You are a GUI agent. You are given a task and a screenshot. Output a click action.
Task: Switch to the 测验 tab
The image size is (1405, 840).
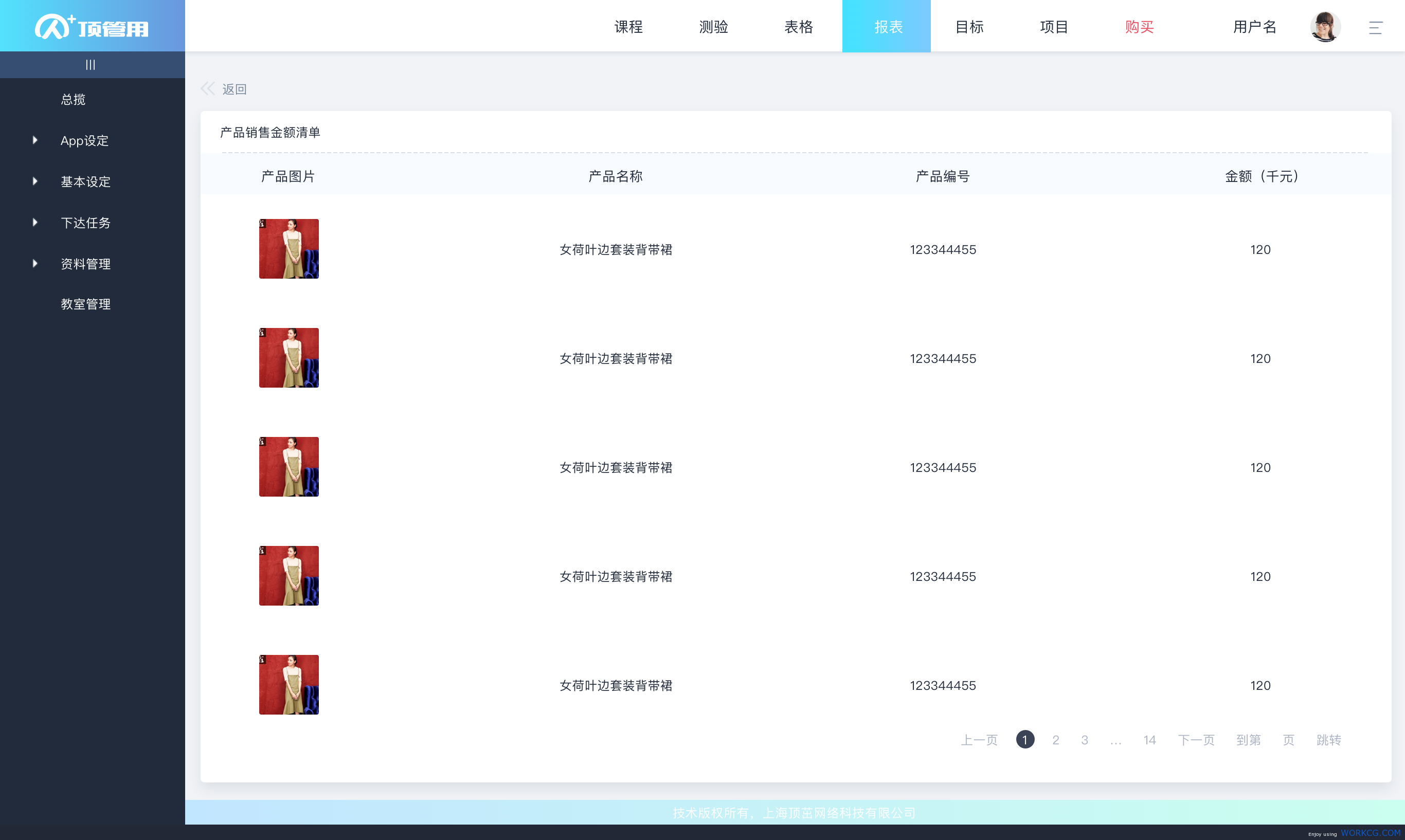713,27
